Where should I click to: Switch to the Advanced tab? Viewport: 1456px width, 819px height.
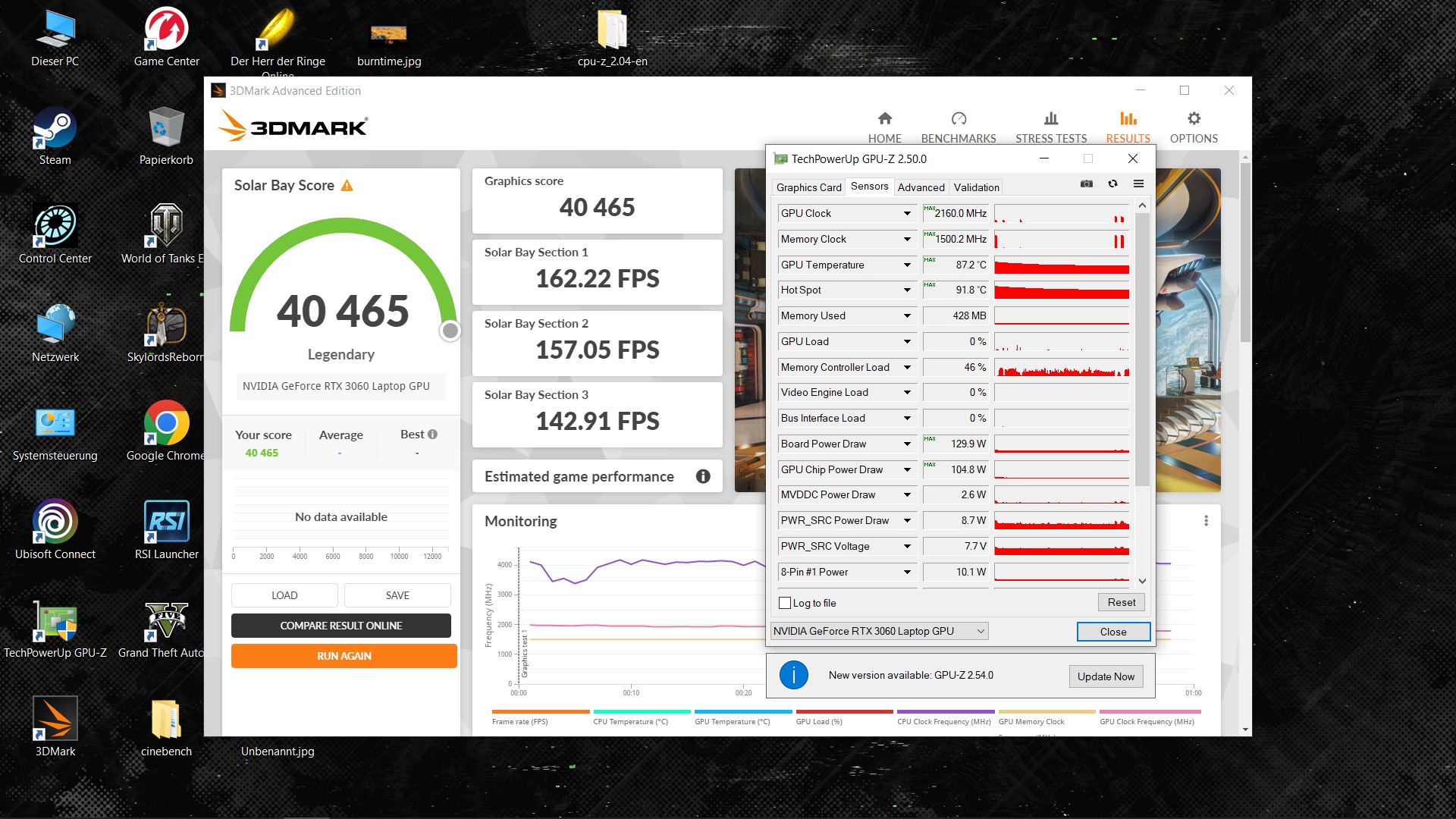tap(921, 187)
